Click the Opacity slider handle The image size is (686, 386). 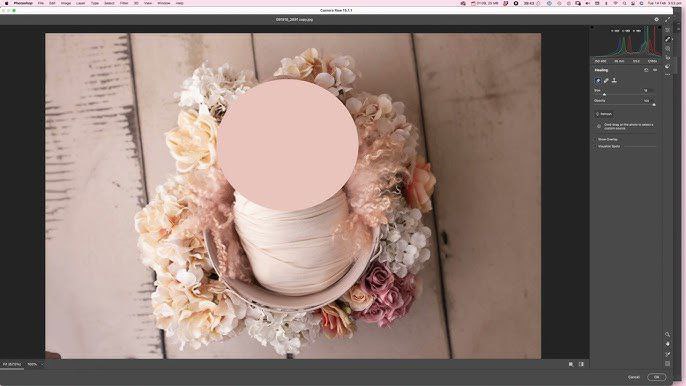coord(654,105)
